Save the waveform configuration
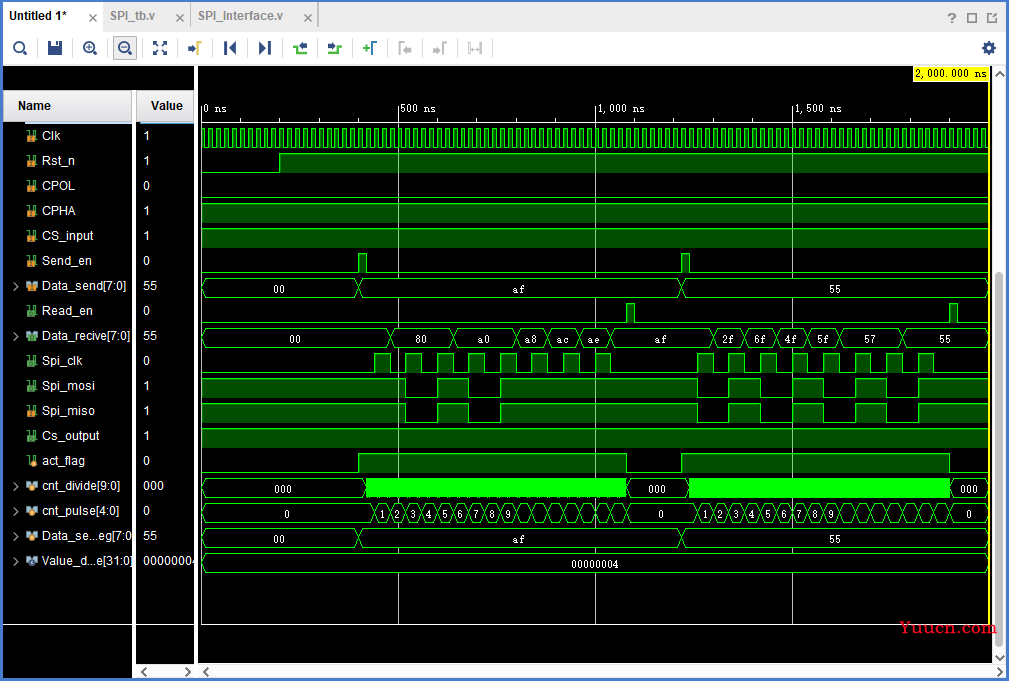Image resolution: width=1009 pixels, height=682 pixels. tap(55, 48)
